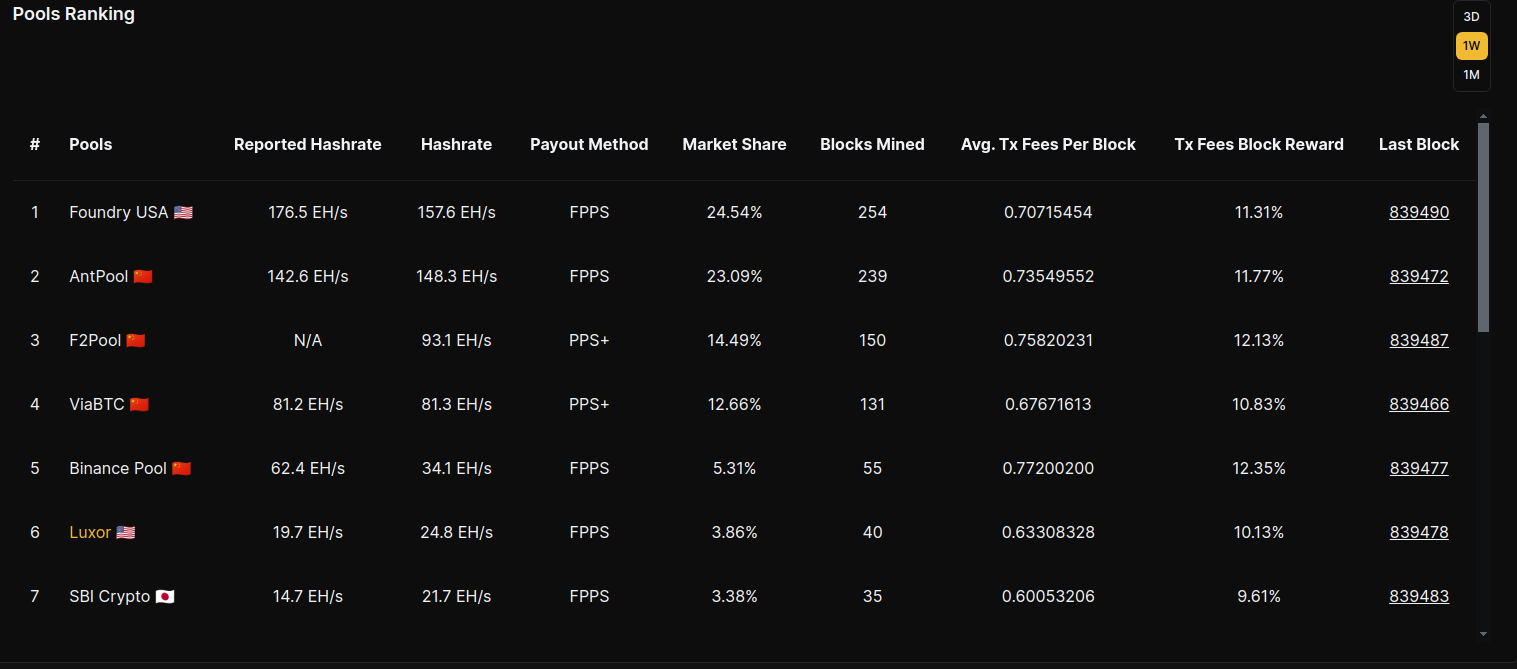Image resolution: width=1517 pixels, height=669 pixels.
Task: Click the Avg. Tx Fees Per Block header
Action: point(1048,144)
